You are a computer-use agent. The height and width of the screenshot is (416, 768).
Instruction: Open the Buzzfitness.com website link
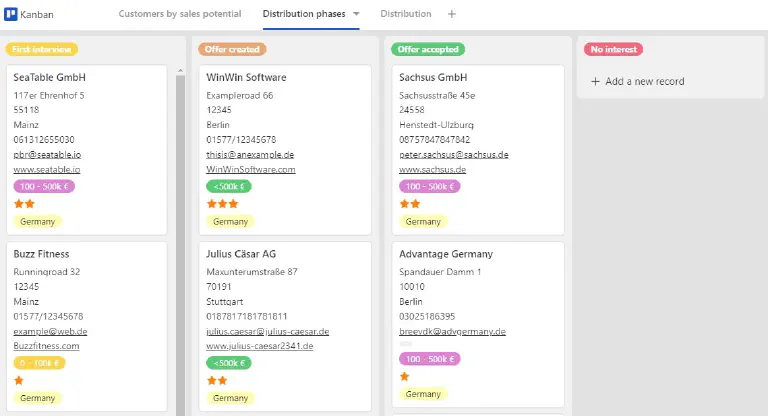point(46,346)
